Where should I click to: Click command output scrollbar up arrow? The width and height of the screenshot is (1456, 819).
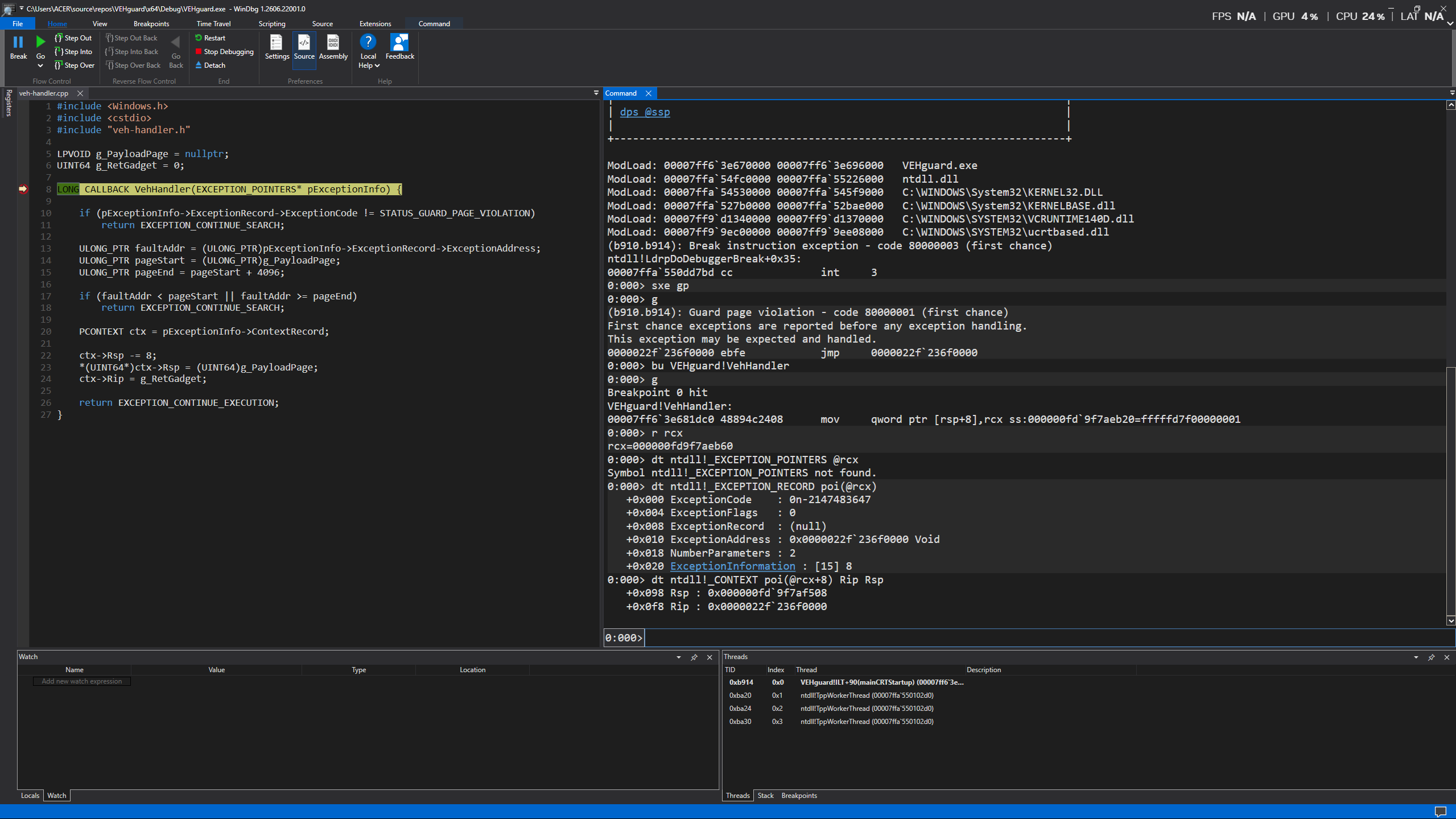[1451, 105]
